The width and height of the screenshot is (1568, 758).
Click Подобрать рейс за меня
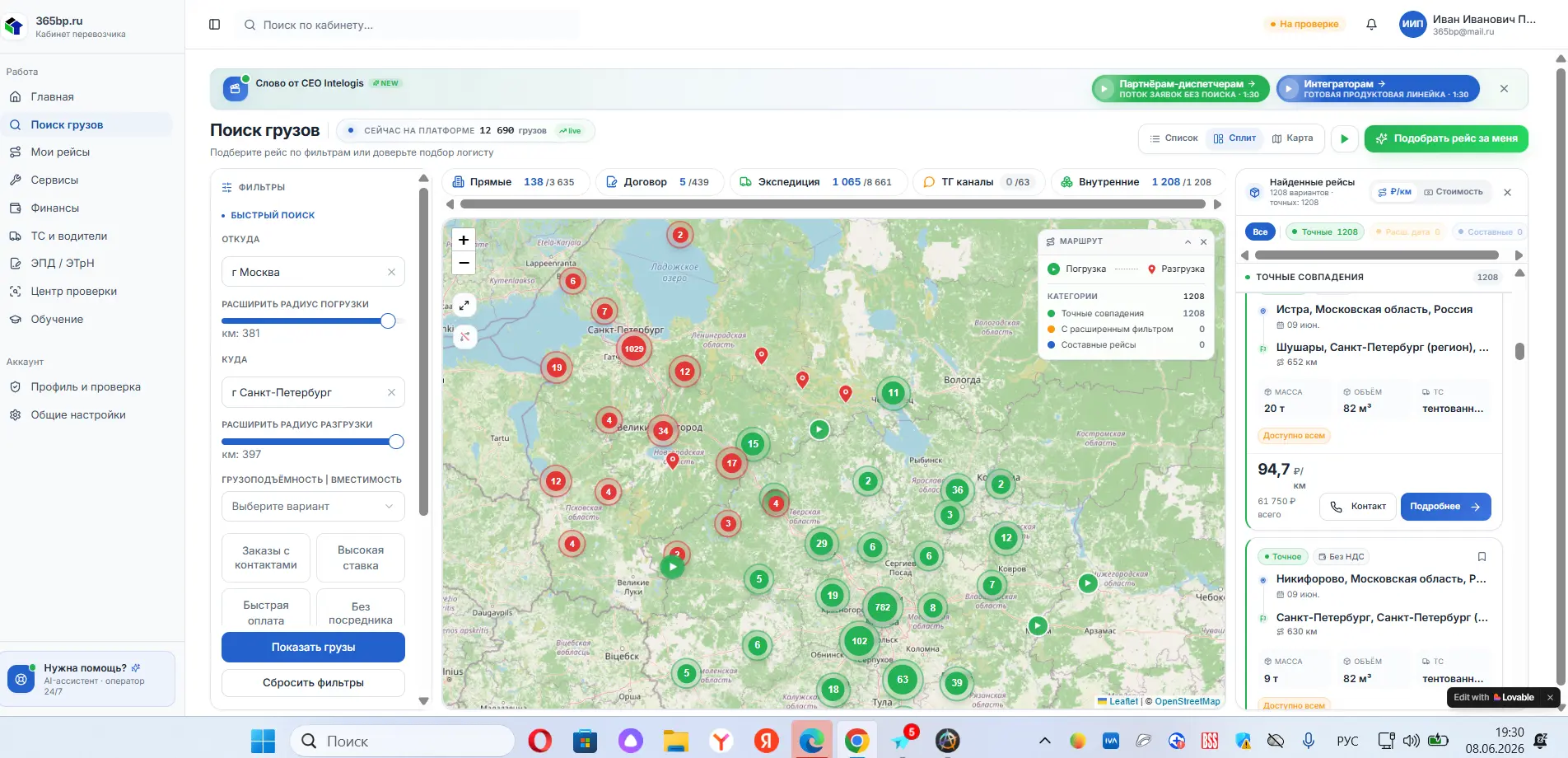coord(1446,139)
